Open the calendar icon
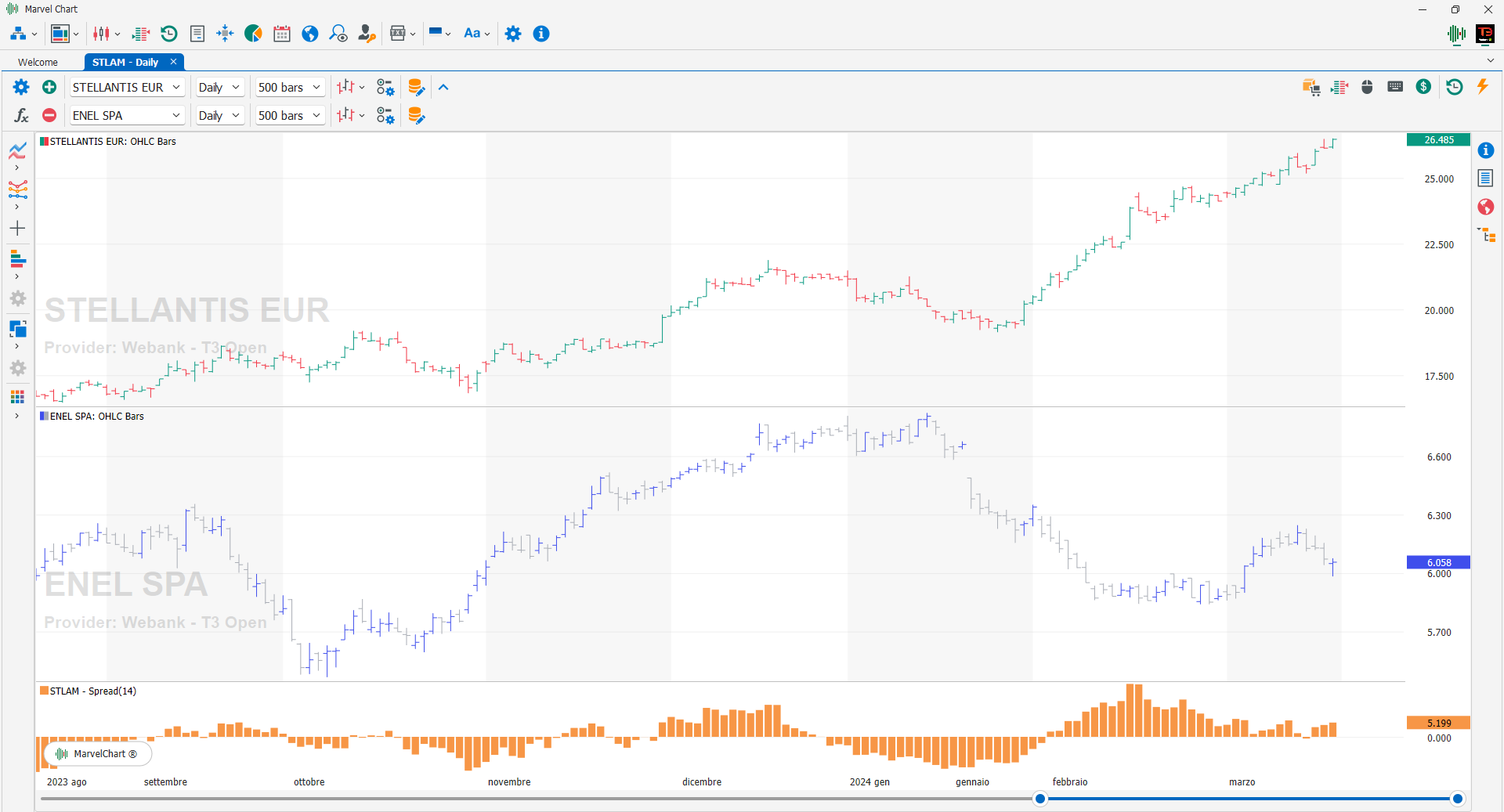This screenshot has height=812, width=1504. pos(282,34)
